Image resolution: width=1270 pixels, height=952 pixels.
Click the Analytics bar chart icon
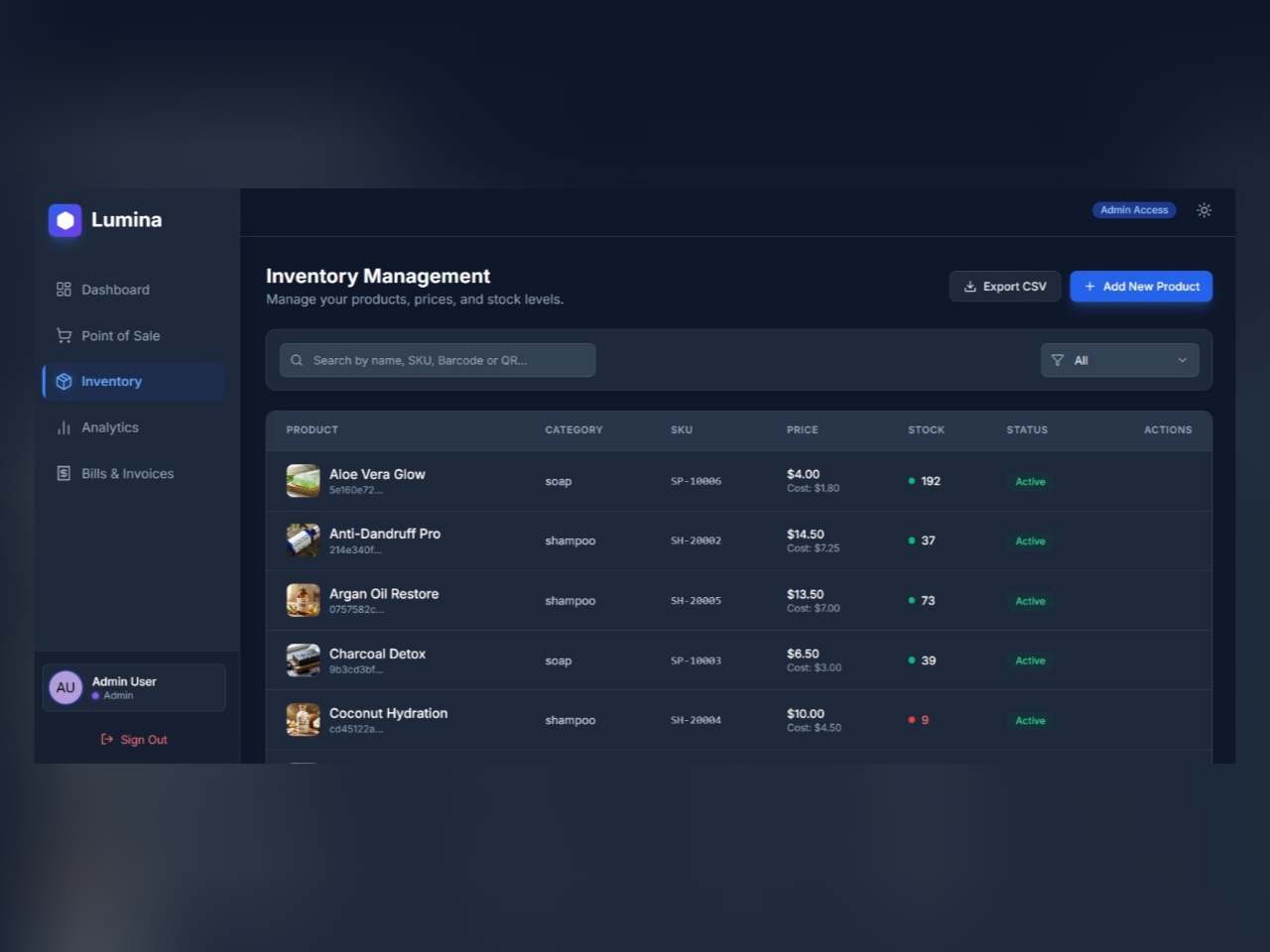tap(63, 427)
